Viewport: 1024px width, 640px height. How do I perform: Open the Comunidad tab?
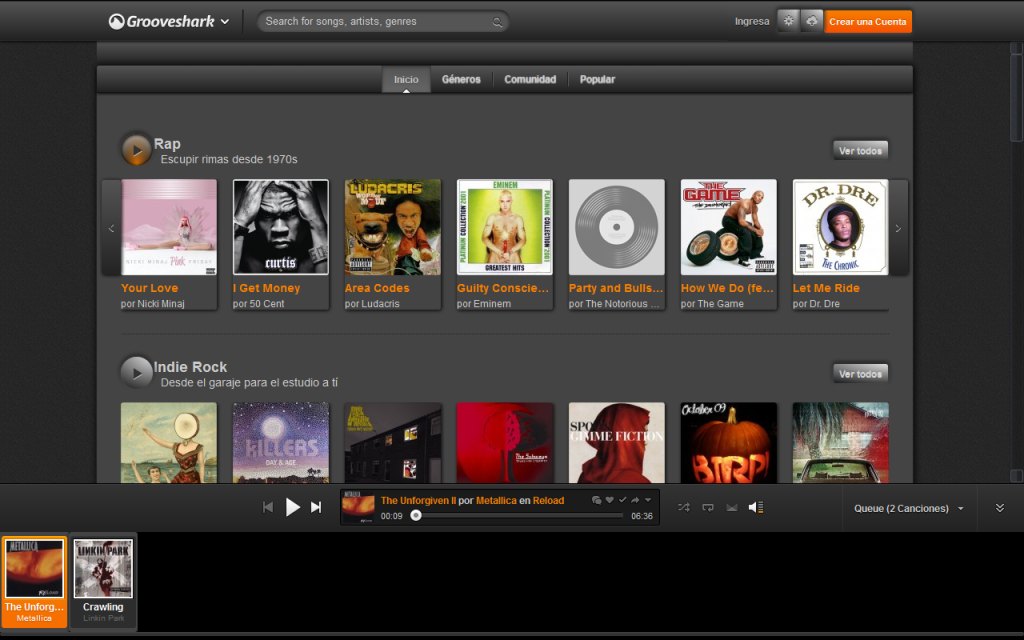(530, 79)
